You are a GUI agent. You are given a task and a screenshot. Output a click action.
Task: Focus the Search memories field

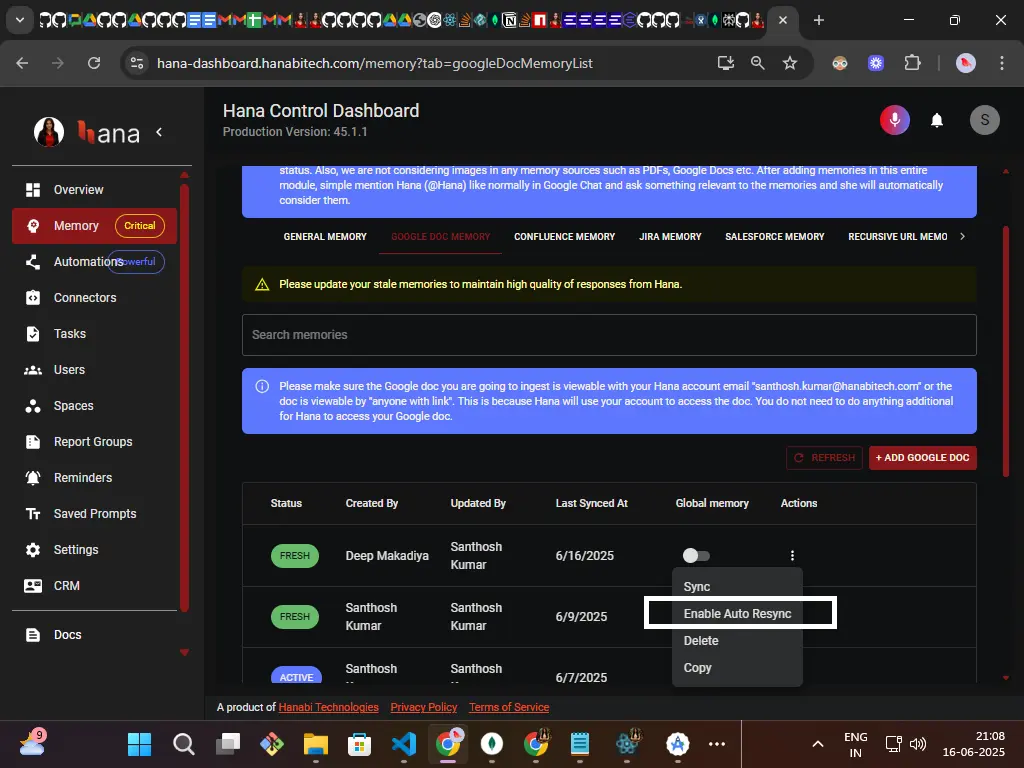pyautogui.click(x=609, y=335)
